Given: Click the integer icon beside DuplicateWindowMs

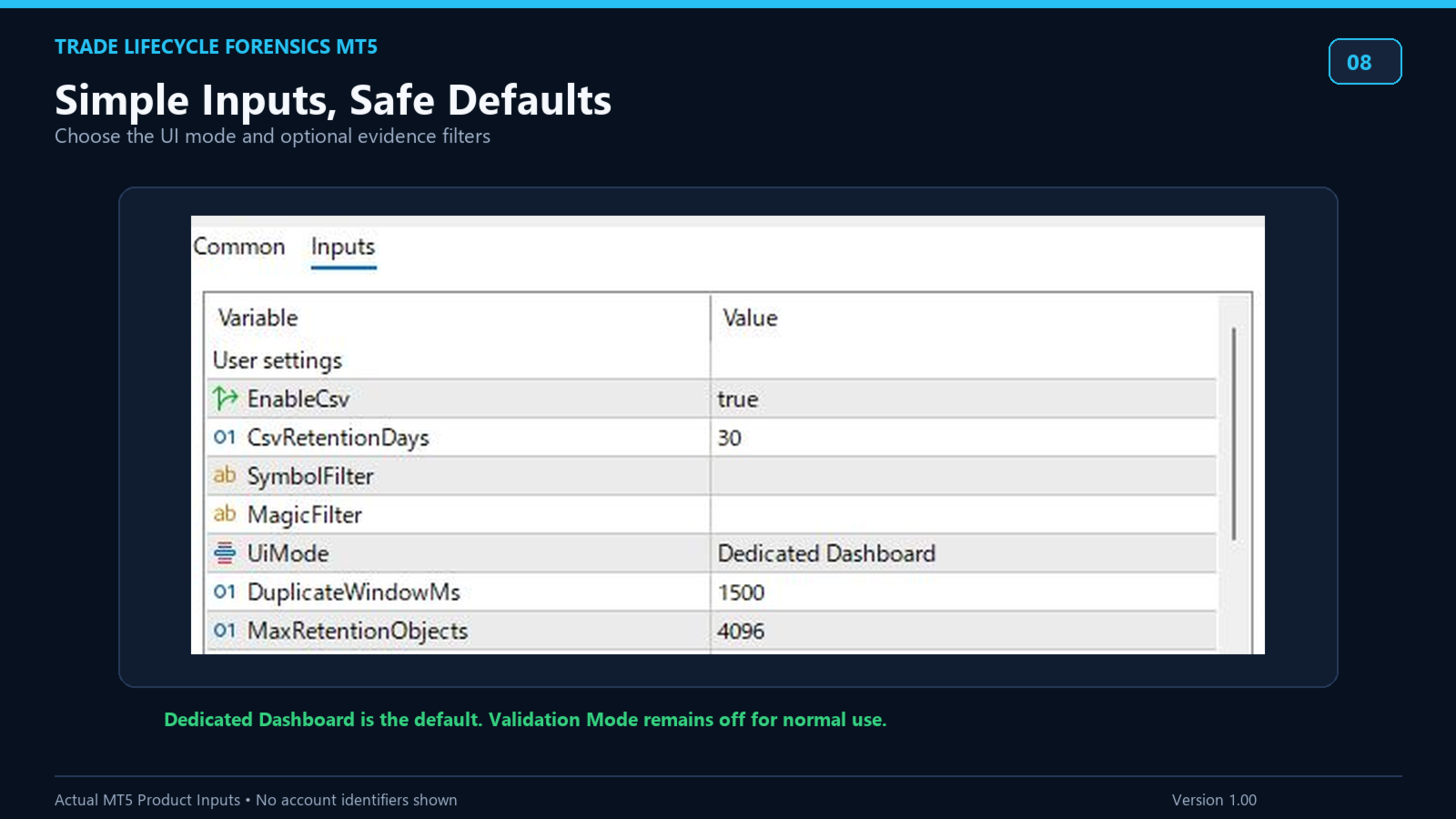Looking at the screenshot, I should point(225,591).
